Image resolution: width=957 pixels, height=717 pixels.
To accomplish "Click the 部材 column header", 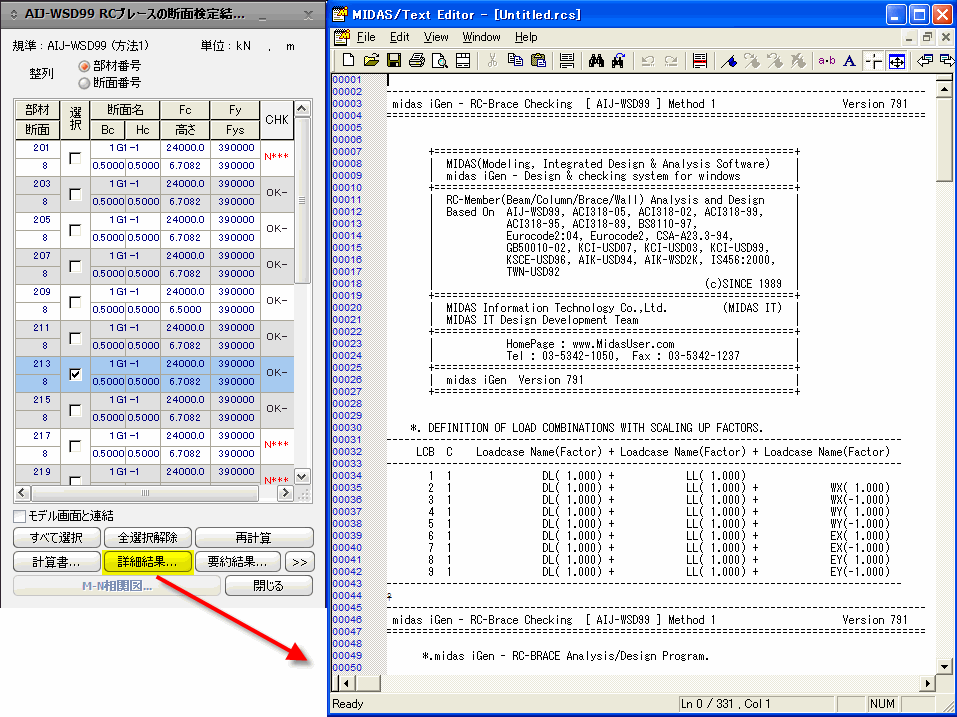I will click(37, 110).
